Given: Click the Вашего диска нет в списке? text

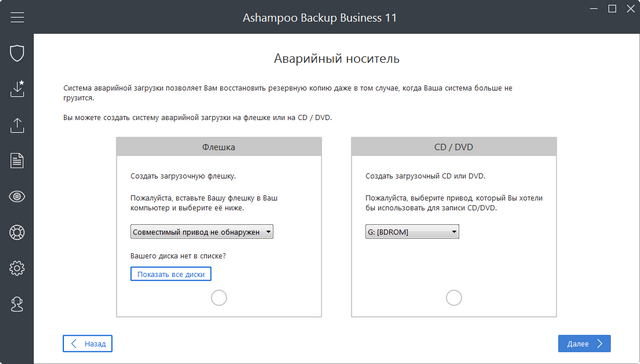Looking at the screenshot, I should pos(178,256).
